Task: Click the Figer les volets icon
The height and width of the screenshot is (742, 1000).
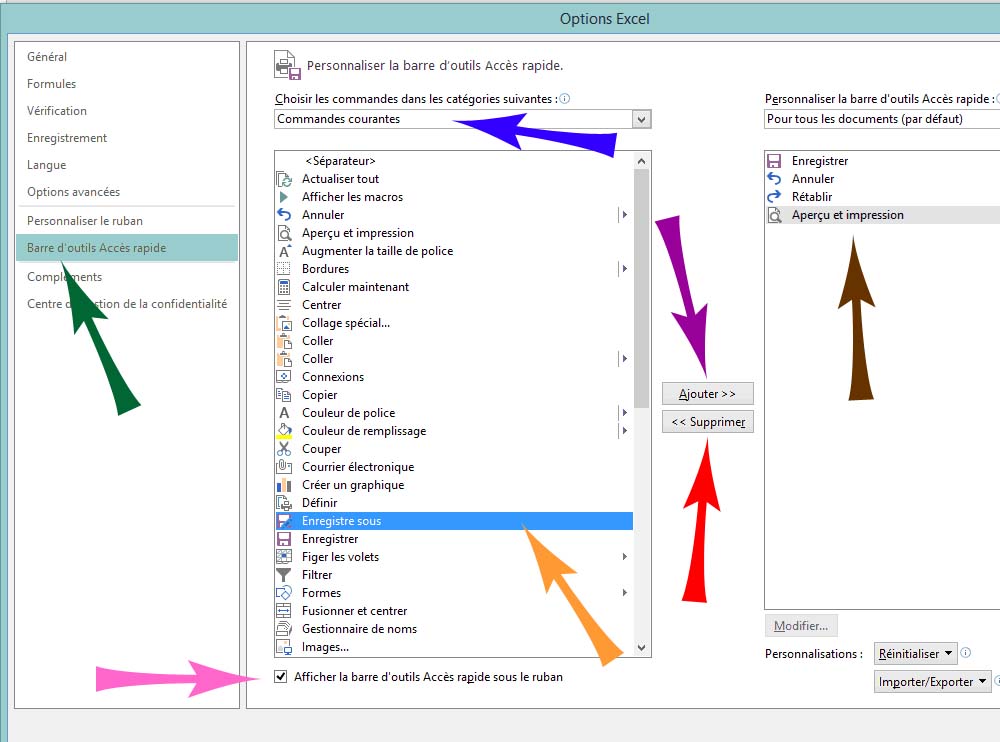Action: click(x=284, y=557)
